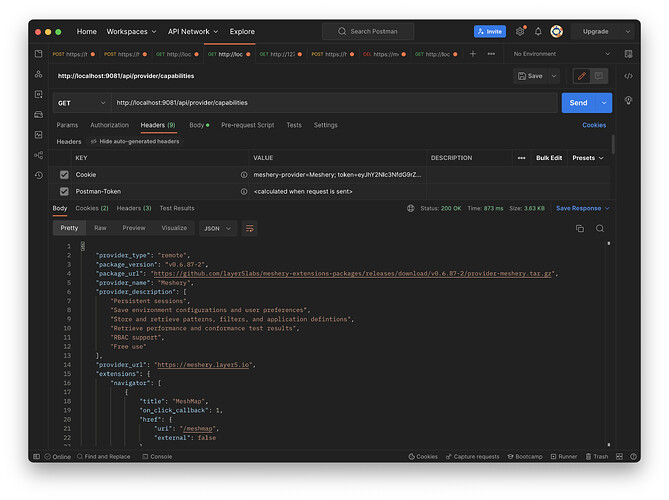669x500 pixels.
Task: Toggle the sidebar from status bar
Action: click(x=37, y=456)
